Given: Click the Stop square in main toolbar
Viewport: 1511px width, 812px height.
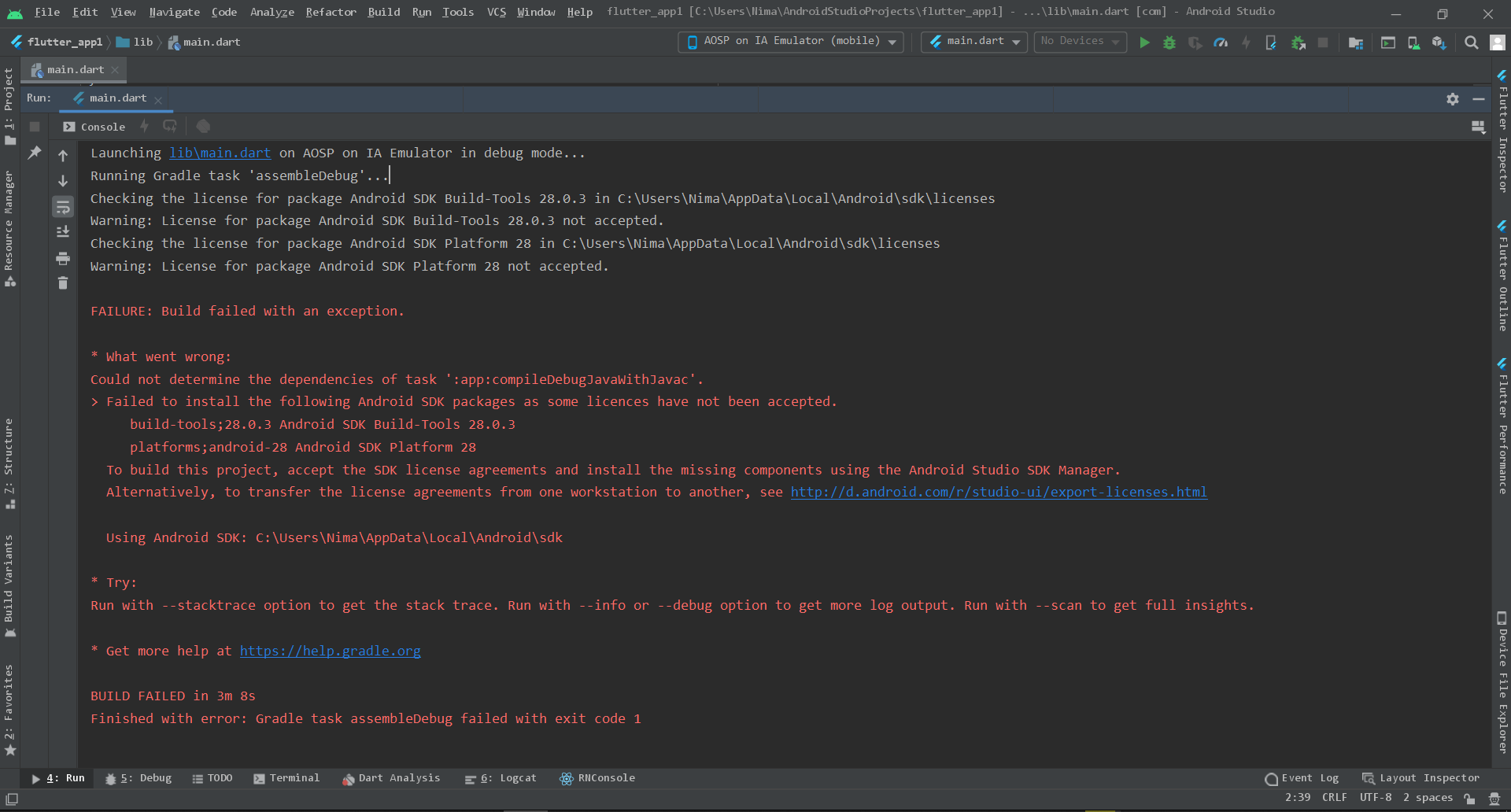Looking at the screenshot, I should 1323,42.
